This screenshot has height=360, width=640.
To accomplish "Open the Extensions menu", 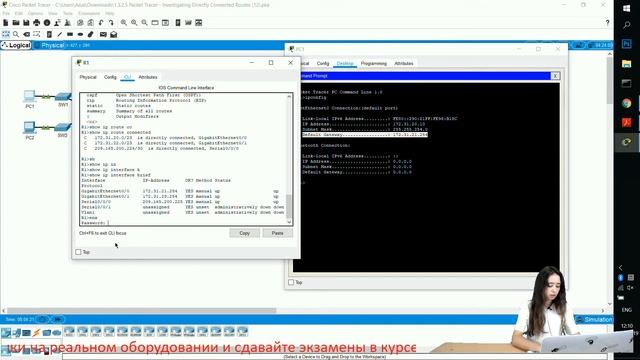I will (x=89, y=13).
